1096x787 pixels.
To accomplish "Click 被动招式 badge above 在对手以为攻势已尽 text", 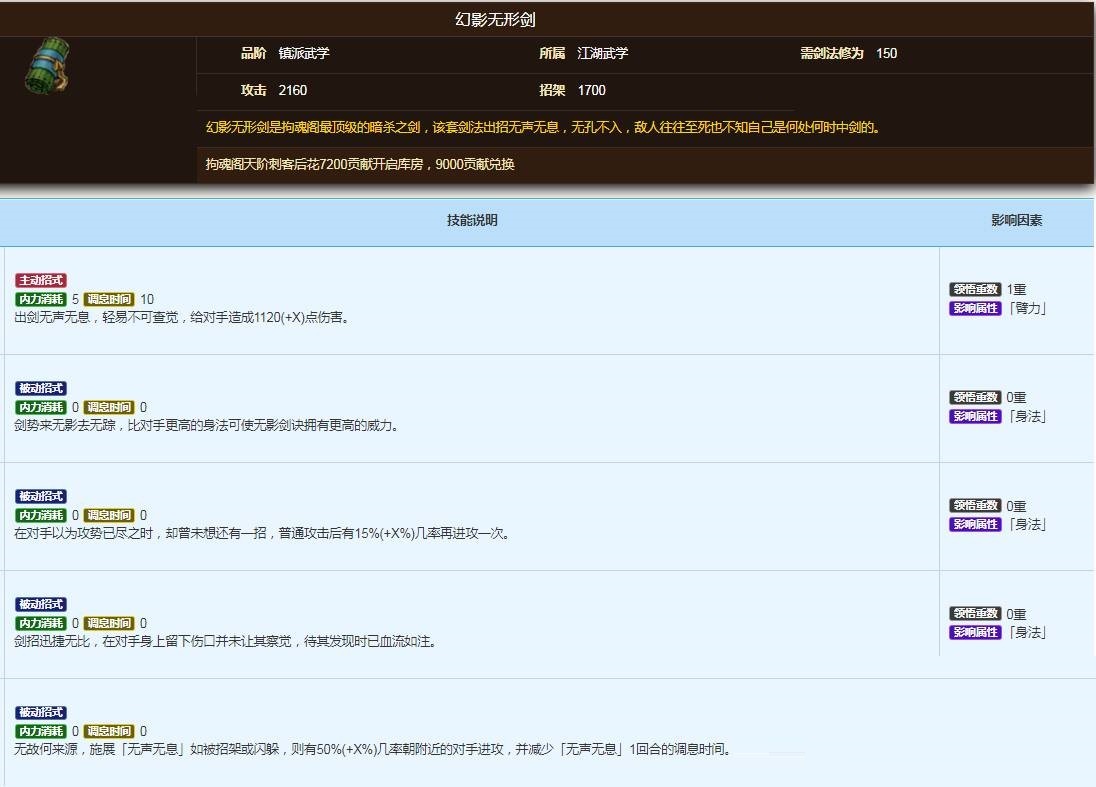I will click(x=41, y=496).
